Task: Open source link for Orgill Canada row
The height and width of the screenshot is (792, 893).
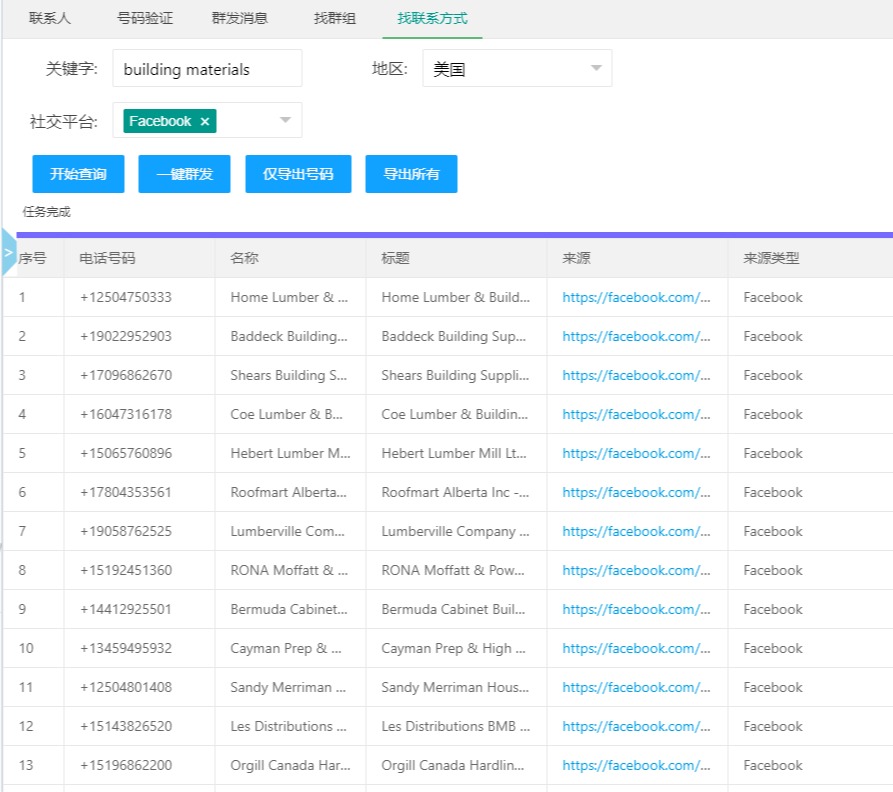Action: pyautogui.click(x=636, y=765)
